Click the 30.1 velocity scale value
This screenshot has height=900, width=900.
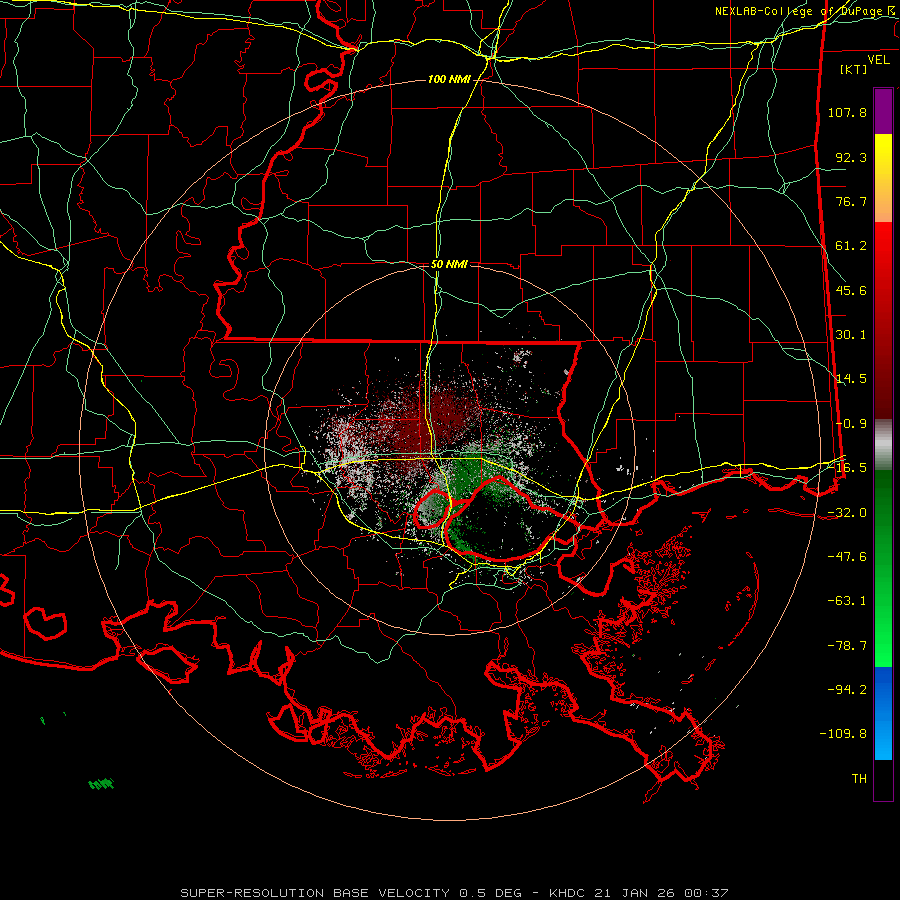851,335
